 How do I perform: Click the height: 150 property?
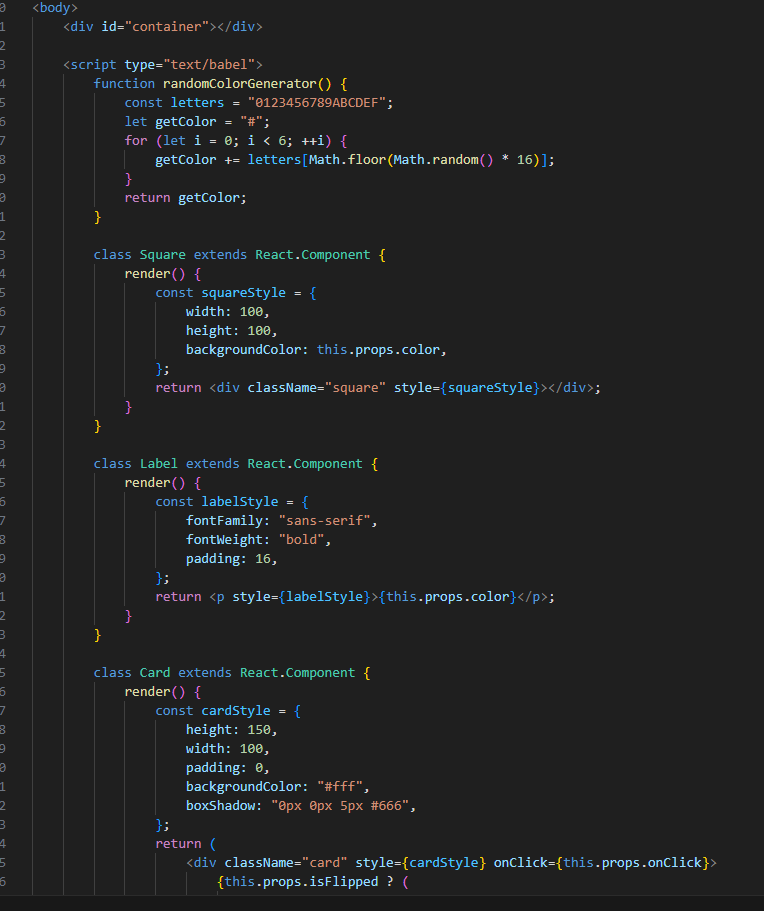(x=228, y=730)
